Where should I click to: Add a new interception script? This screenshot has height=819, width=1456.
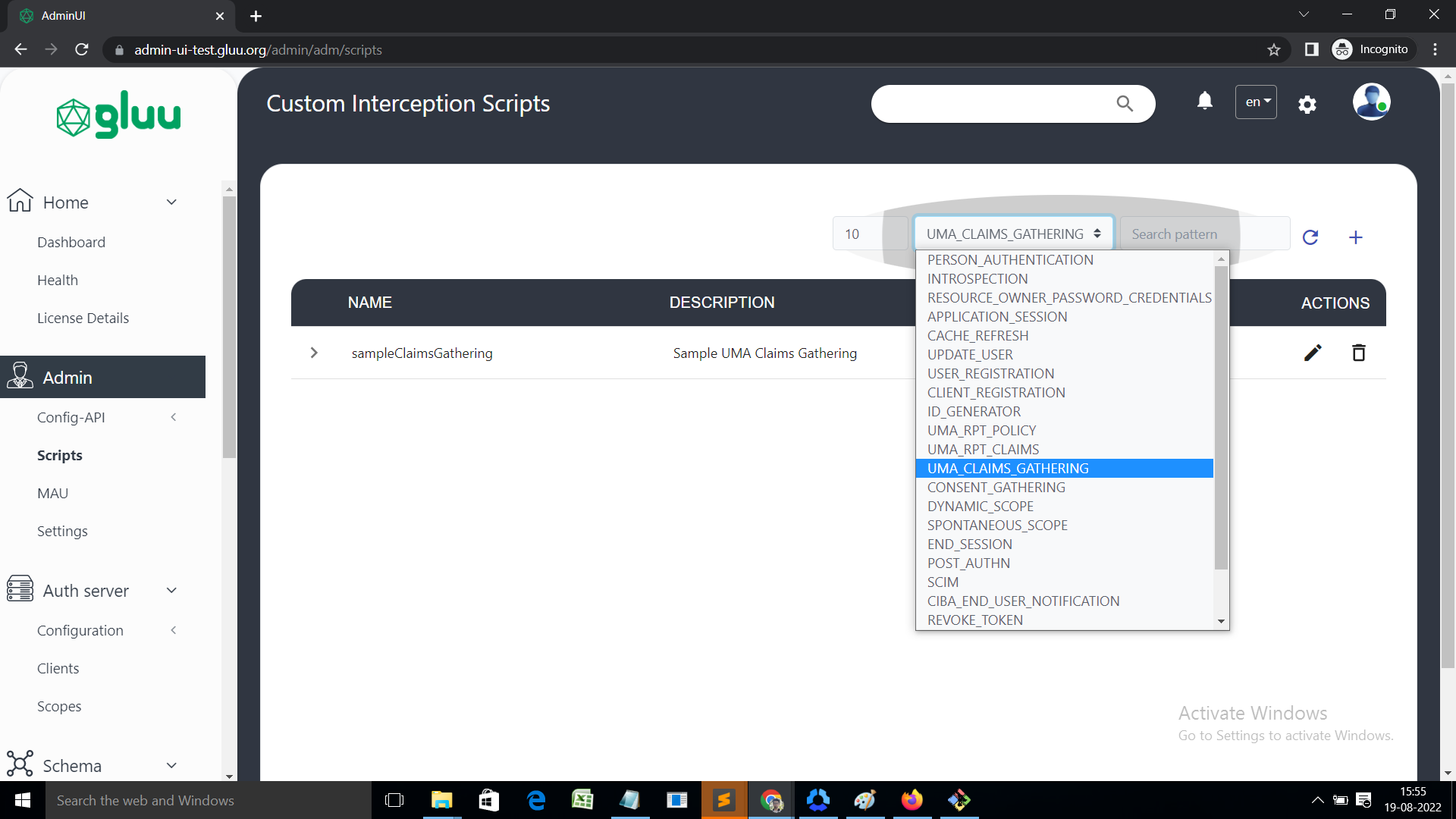point(1356,237)
